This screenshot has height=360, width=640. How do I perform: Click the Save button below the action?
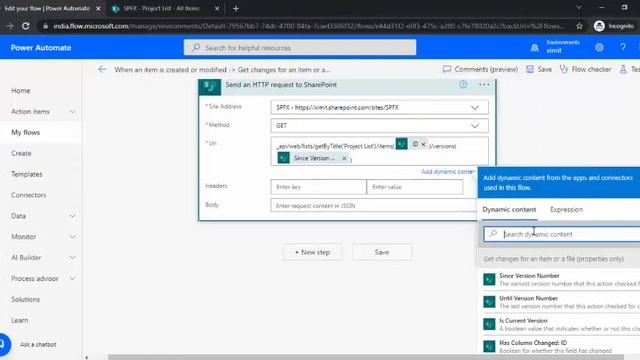[x=382, y=252]
